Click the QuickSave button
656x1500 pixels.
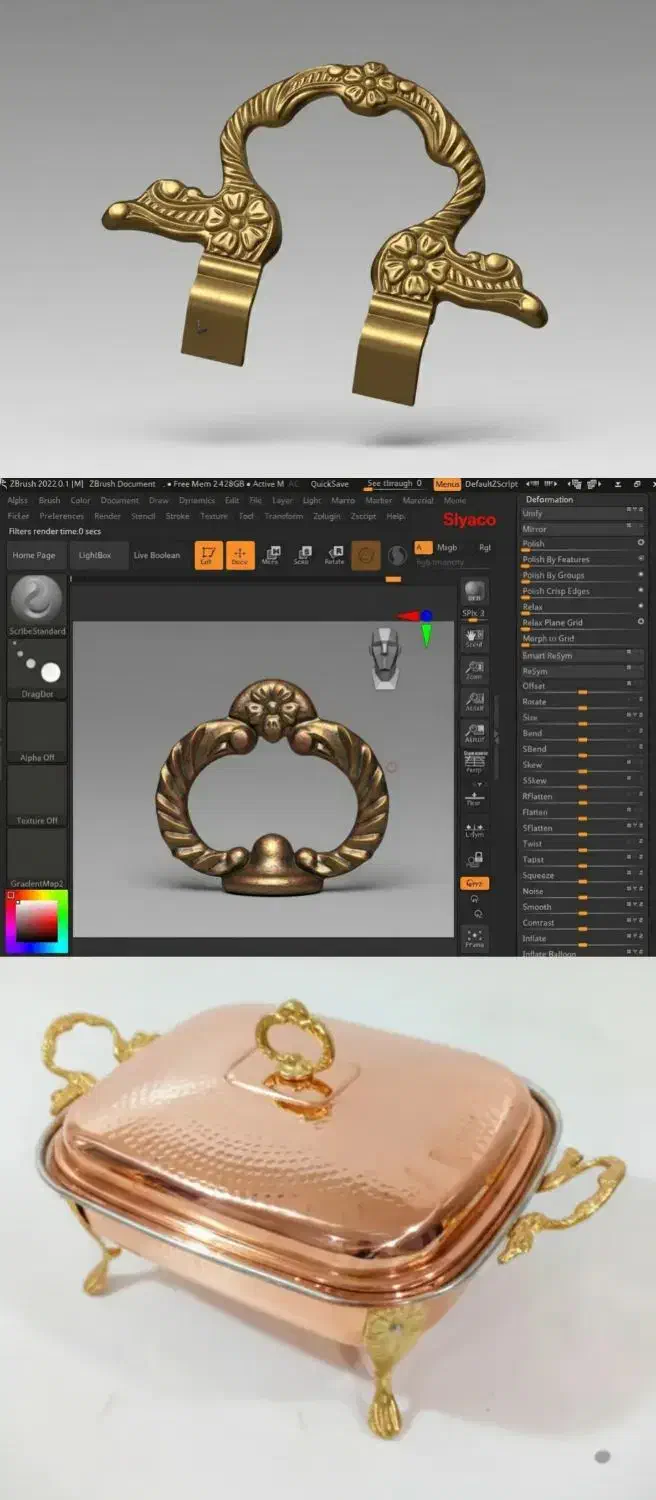(329, 484)
